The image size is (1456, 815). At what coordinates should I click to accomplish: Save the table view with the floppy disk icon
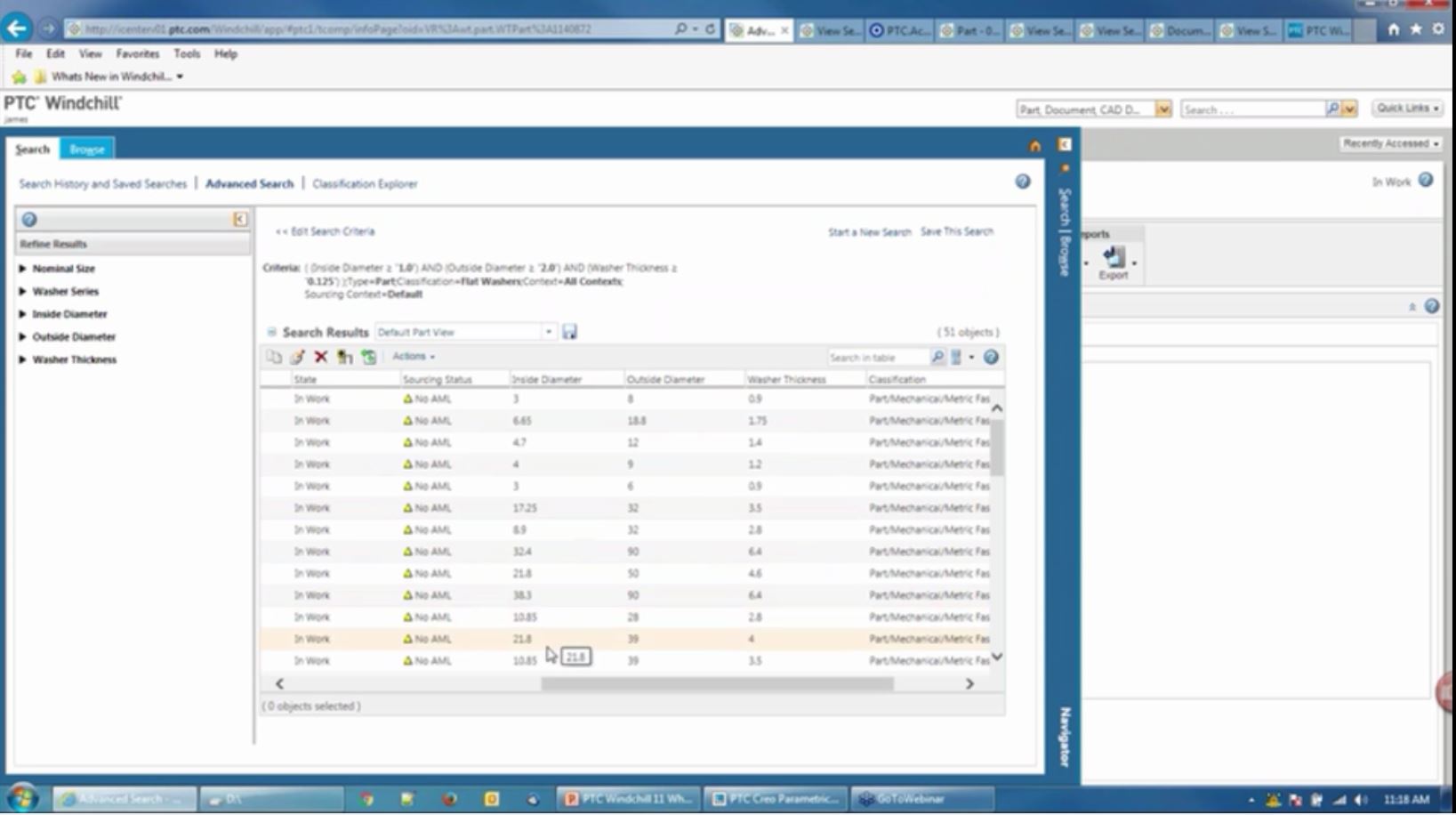point(570,332)
